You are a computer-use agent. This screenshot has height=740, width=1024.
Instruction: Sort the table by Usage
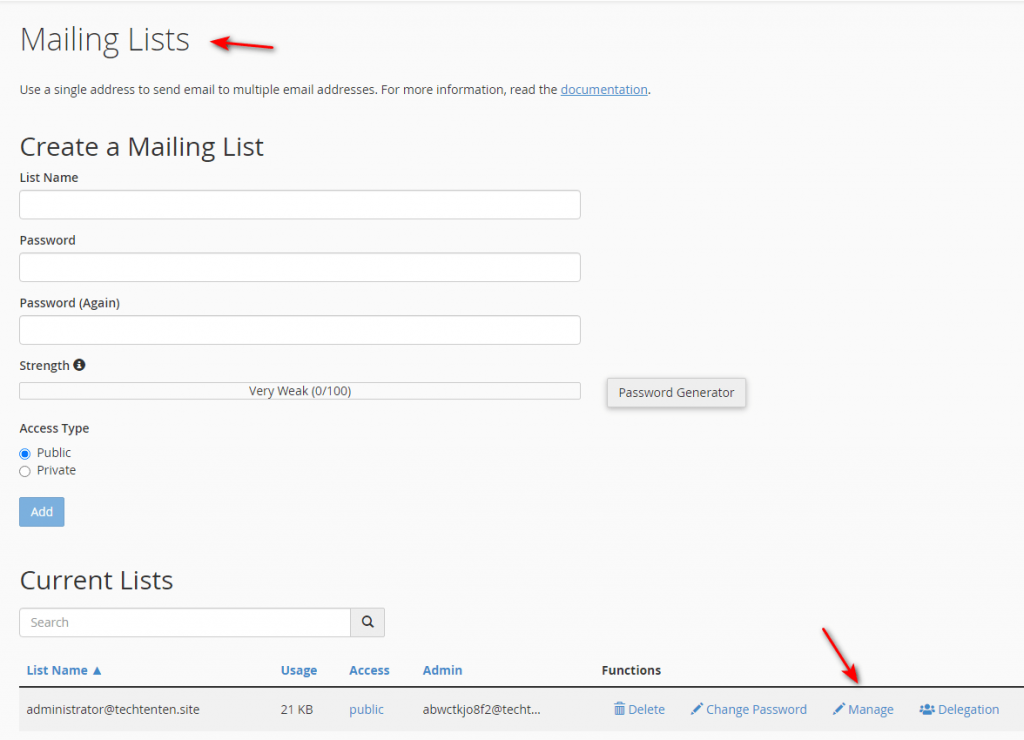click(x=297, y=670)
